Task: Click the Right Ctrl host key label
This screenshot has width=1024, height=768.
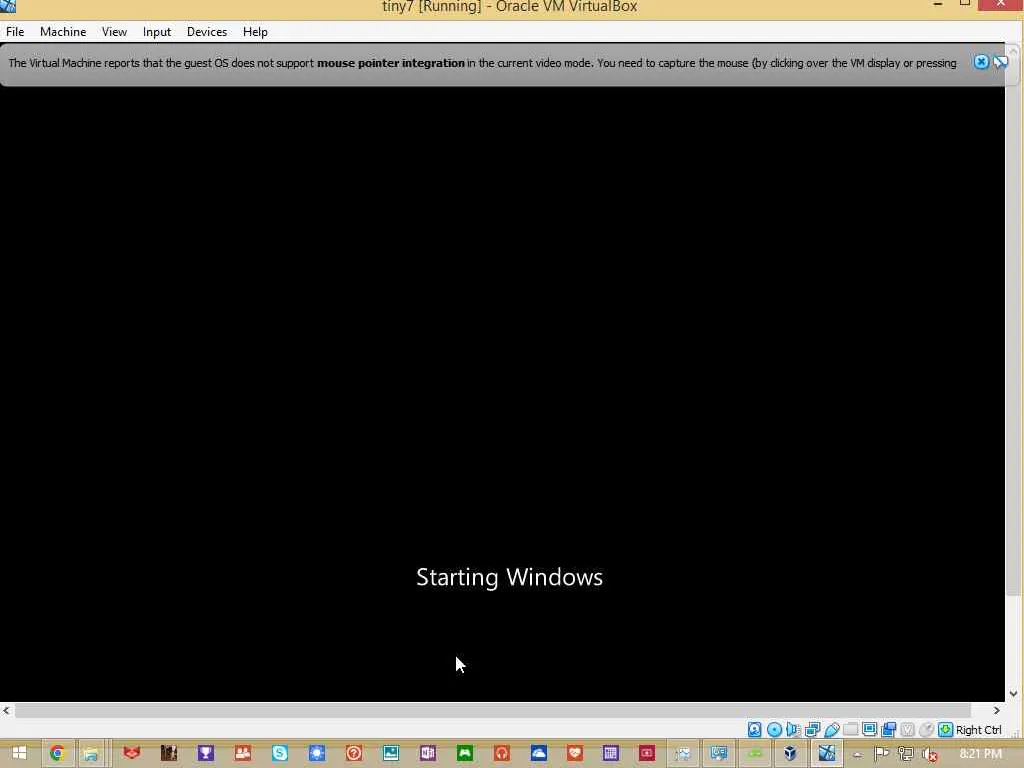Action: coord(978,730)
